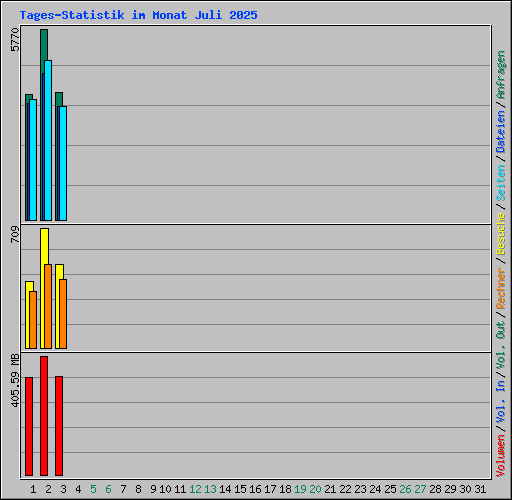Click the orange Rechner bar for day 3
Image resolution: width=512 pixels, height=500 pixels.
click(63, 314)
